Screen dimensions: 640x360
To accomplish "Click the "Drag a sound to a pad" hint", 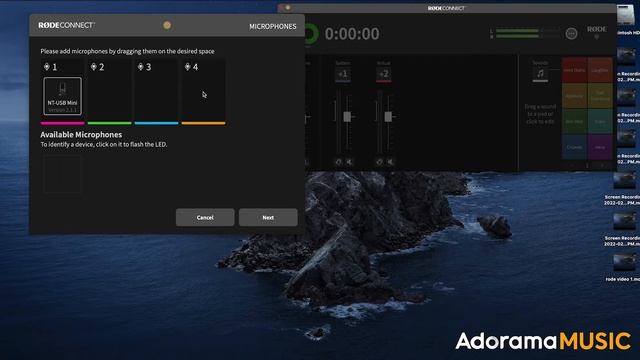I will click(540, 114).
